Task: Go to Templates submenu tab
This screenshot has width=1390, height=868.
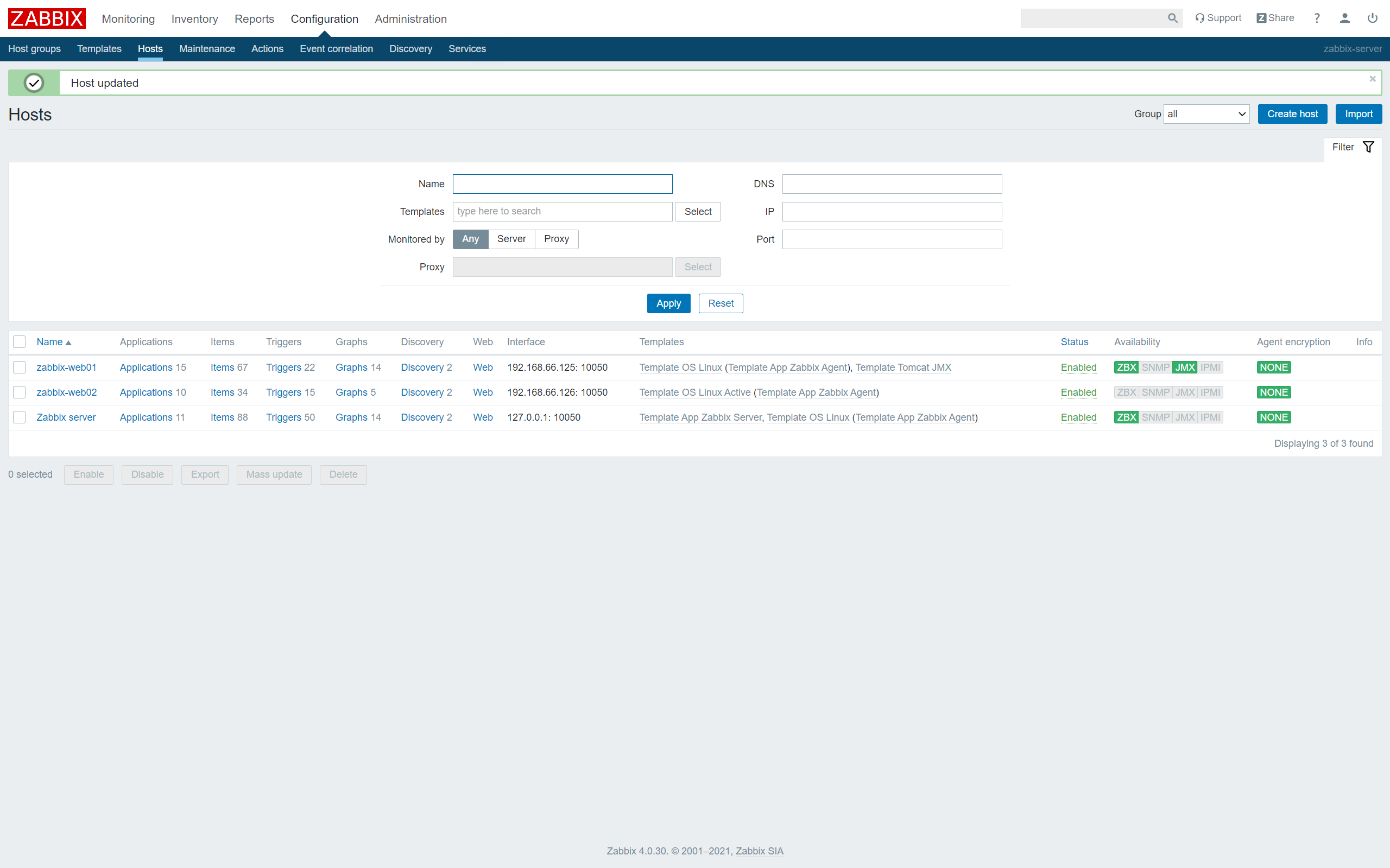Action: [x=99, y=49]
